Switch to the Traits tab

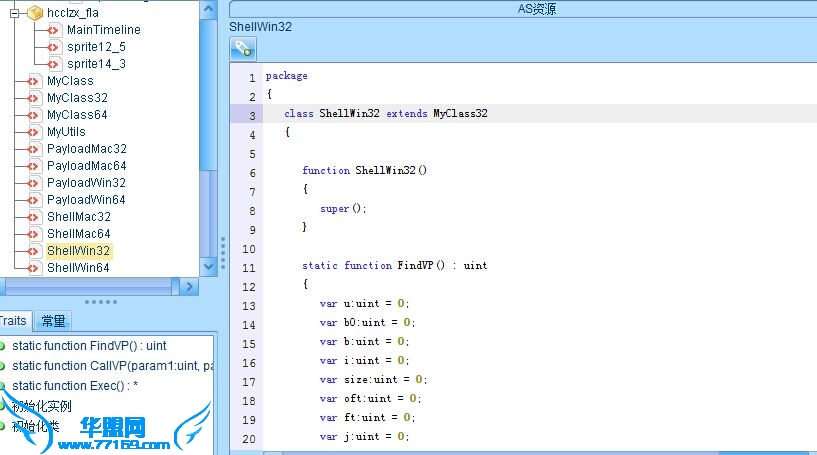(13, 321)
